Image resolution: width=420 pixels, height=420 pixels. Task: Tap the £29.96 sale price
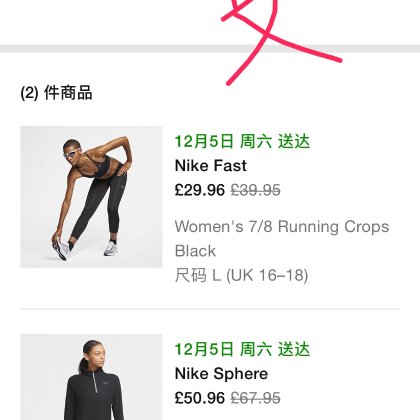[x=200, y=190]
